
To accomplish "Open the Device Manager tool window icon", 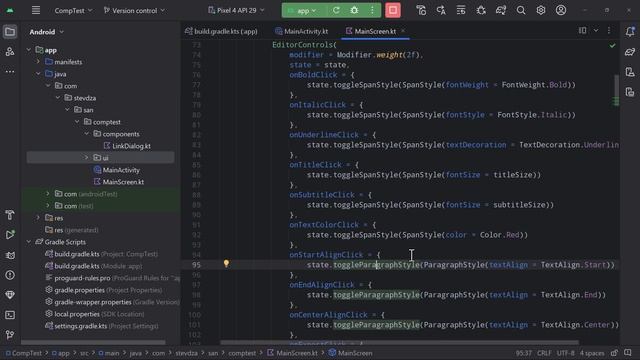I will pos(630,72).
